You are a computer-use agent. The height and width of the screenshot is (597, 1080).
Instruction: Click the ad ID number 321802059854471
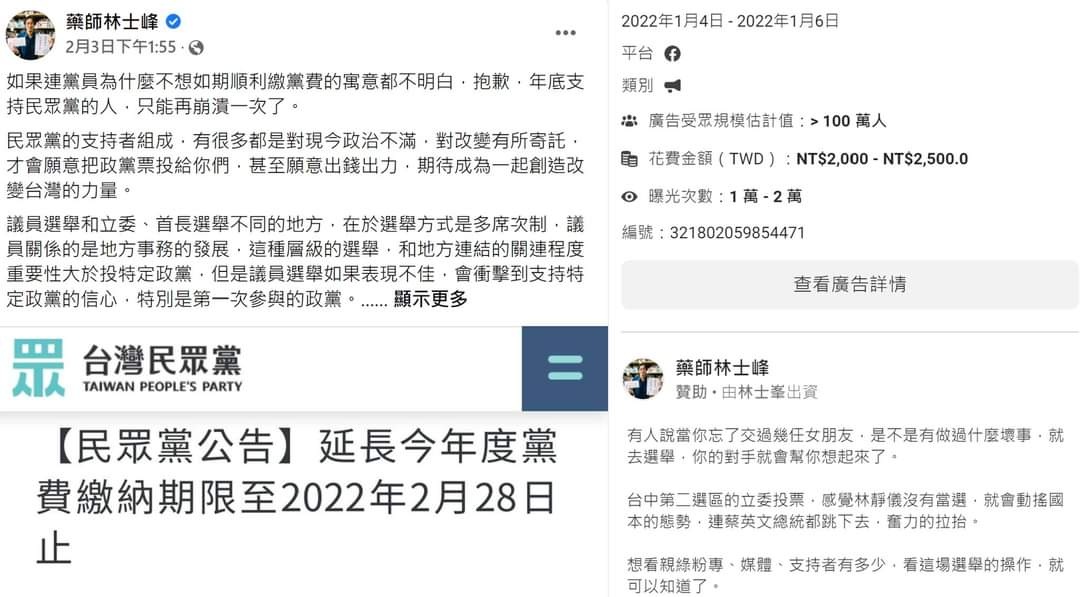click(x=737, y=233)
